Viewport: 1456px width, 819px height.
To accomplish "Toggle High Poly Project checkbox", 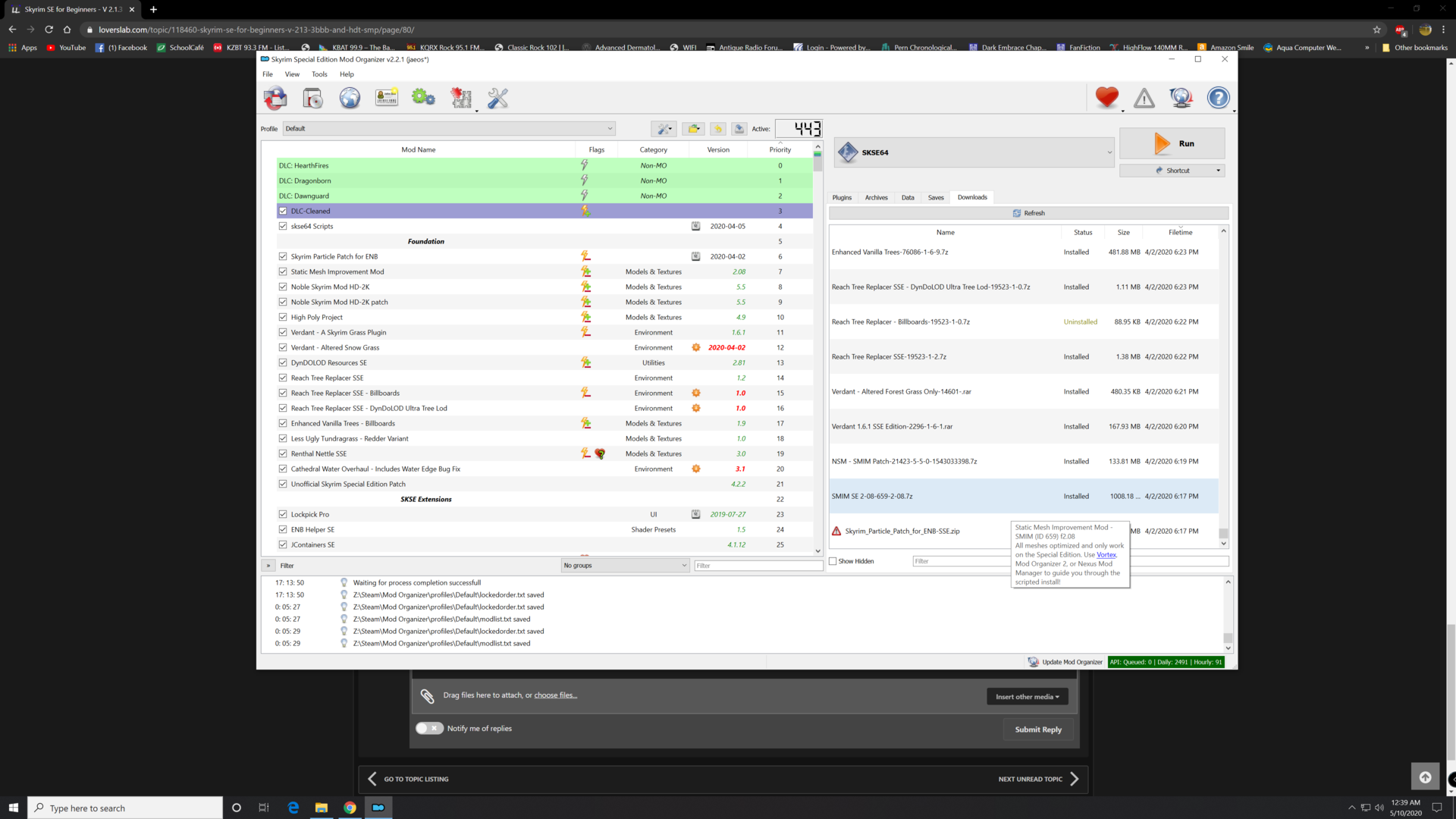I will coord(283,317).
